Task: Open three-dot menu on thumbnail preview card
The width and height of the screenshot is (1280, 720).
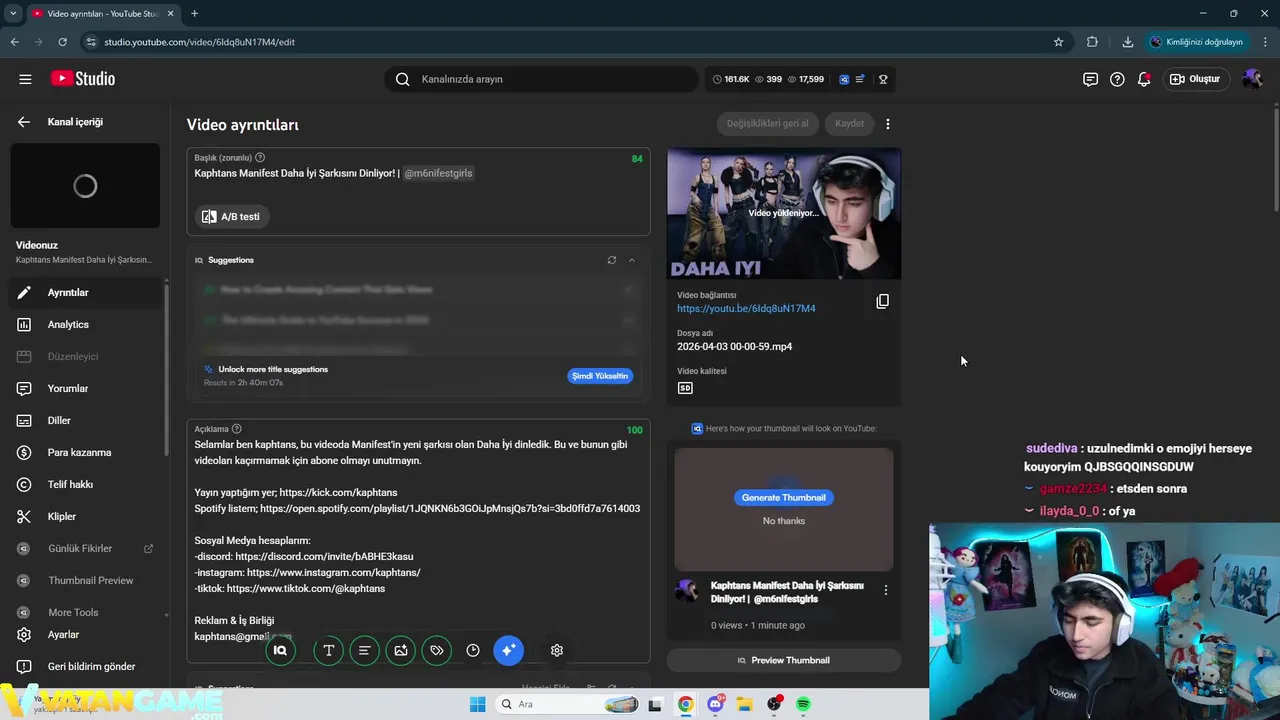Action: pos(885,591)
